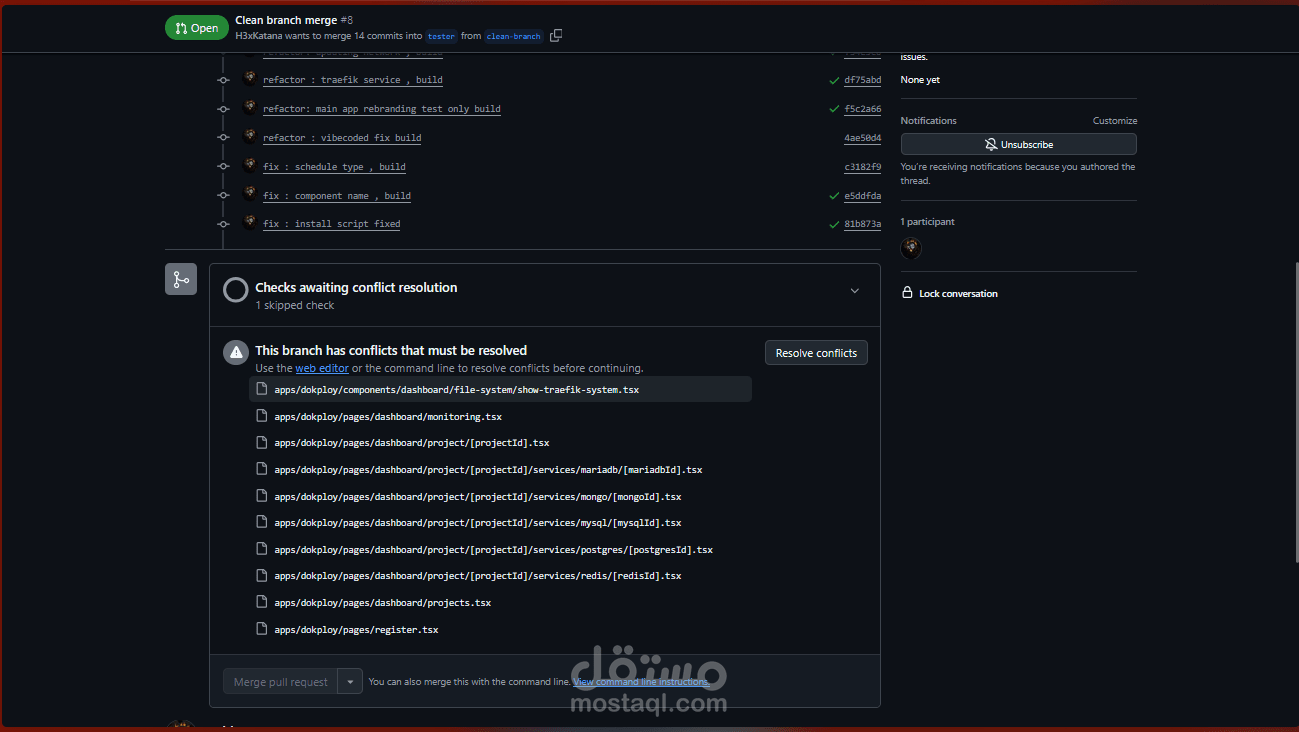Expand the checks awaiting conflict resolution section

coord(854,291)
